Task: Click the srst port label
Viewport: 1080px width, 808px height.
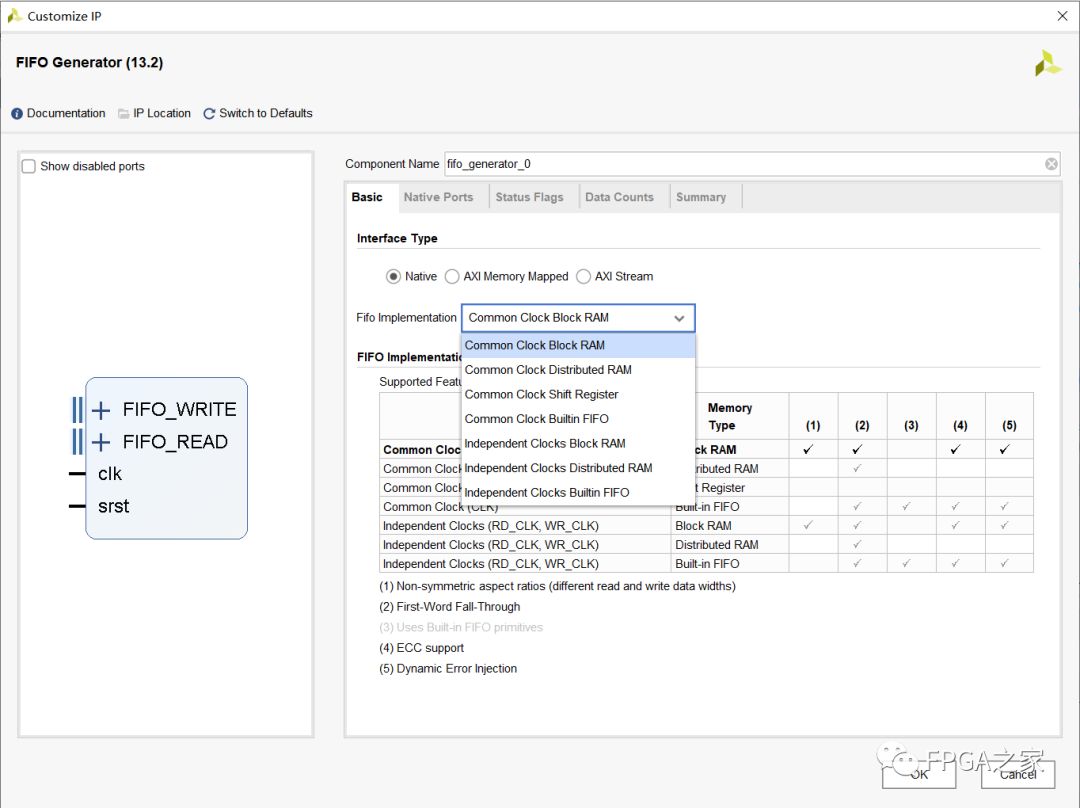Action: coord(114,506)
